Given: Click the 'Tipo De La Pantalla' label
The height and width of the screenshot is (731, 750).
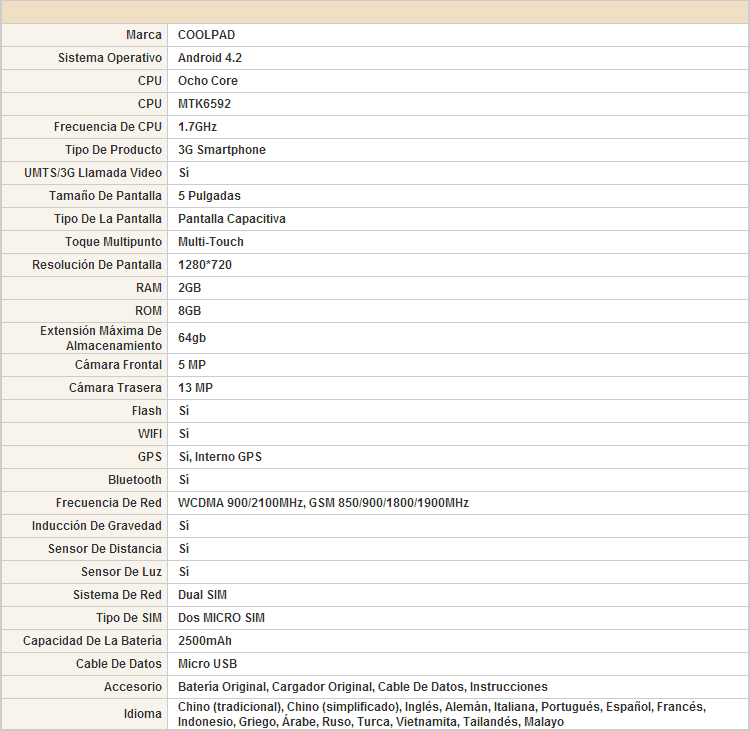Looking at the screenshot, I should click(x=108, y=219).
